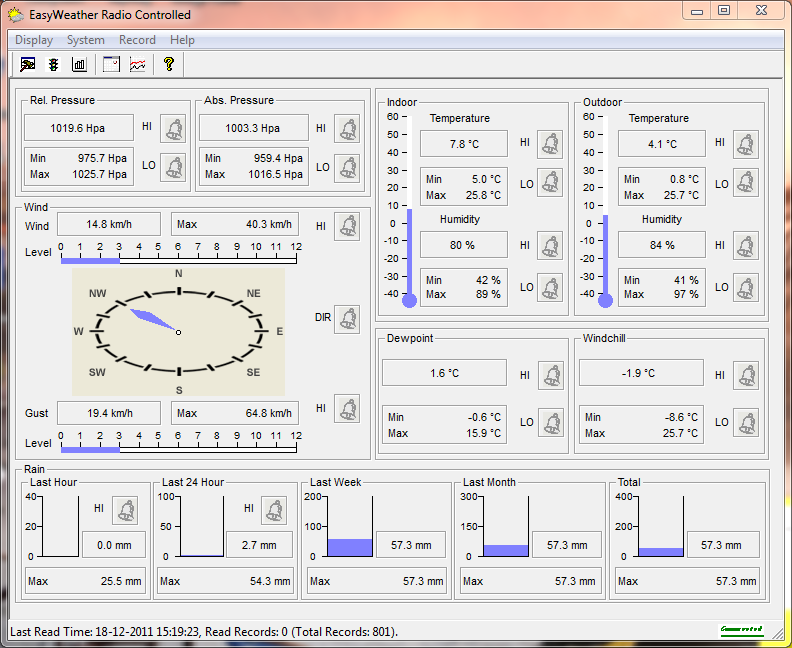The height and width of the screenshot is (648, 792).
Task: Click the 4.1 °C outdoor temperature value
Action: 662,144
